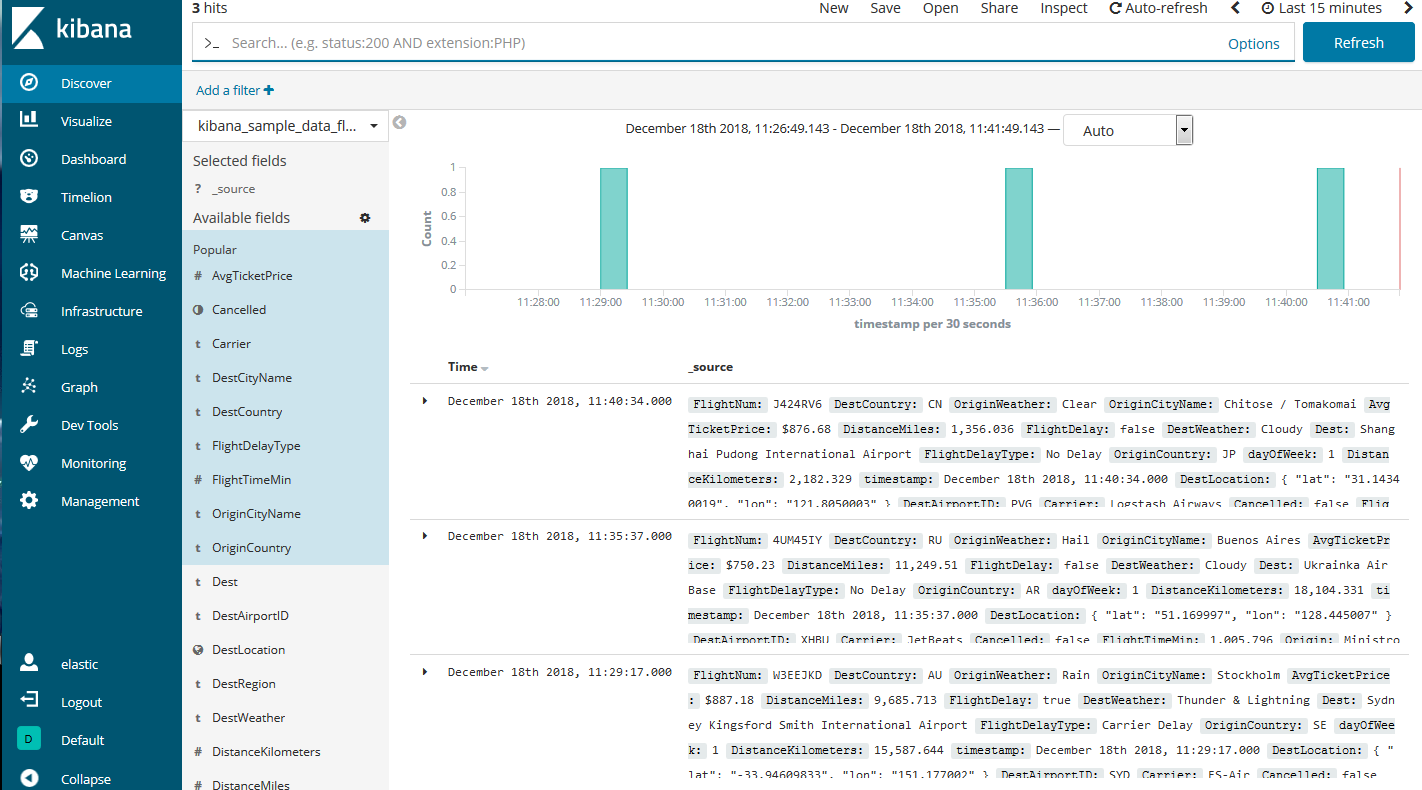Sort by Time column arrow
Screen dimensions: 1422x790
(x=485, y=368)
